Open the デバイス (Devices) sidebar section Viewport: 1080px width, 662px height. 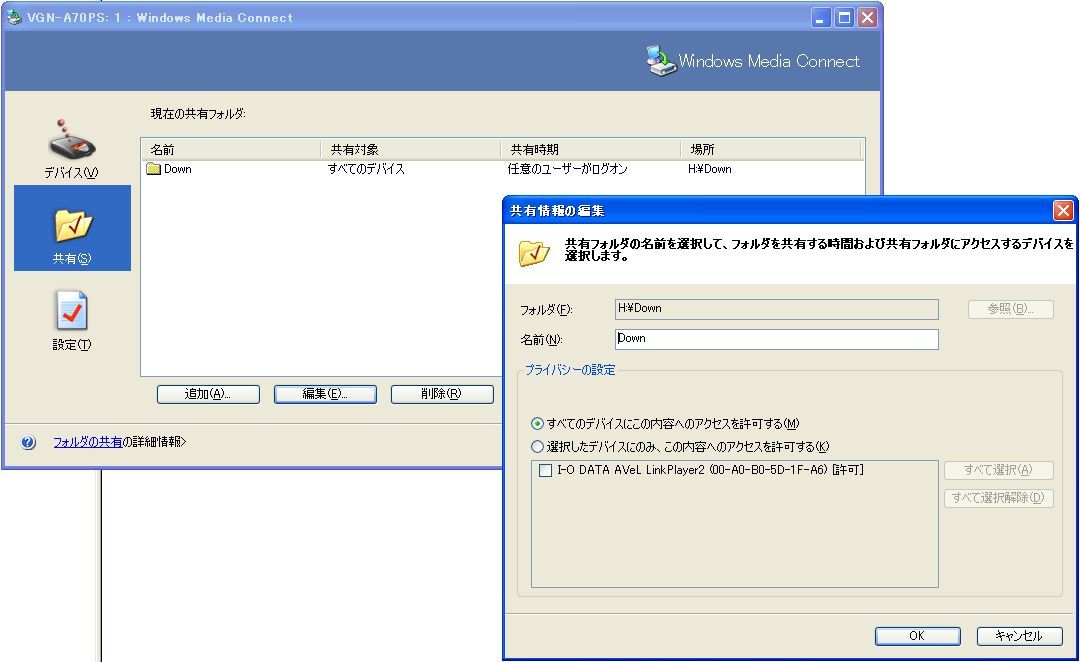point(72,148)
